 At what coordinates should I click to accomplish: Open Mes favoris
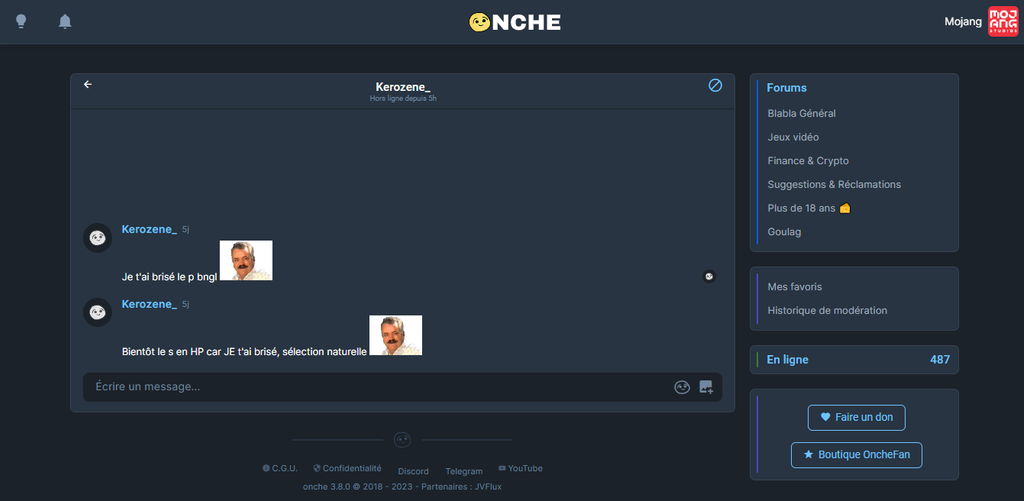(x=795, y=287)
